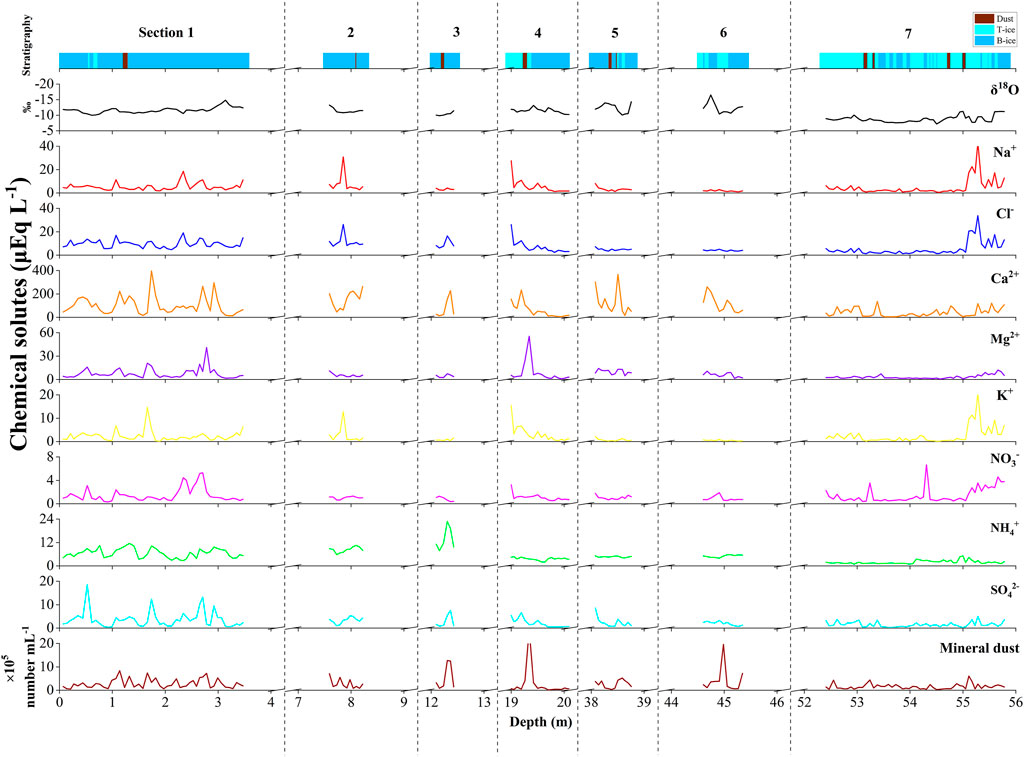The image size is (1024, 757).
Task: Click the depth tick label '46'
Action: point(776,702)
